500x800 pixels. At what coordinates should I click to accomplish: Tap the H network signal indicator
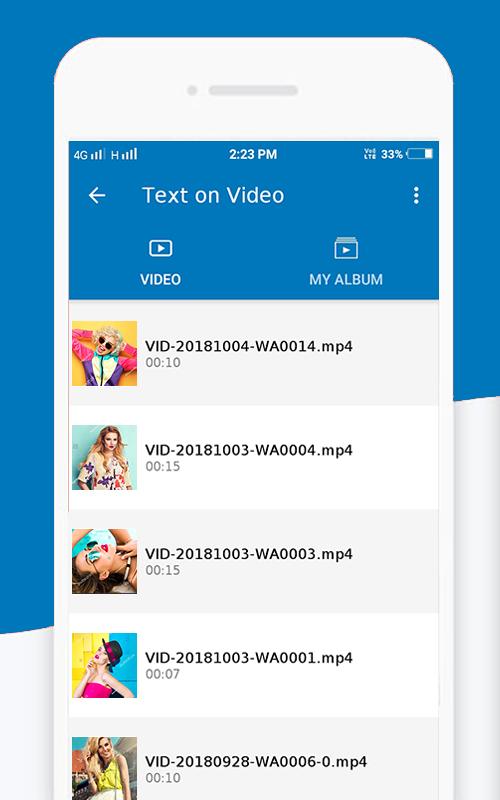tap(124, 154)
